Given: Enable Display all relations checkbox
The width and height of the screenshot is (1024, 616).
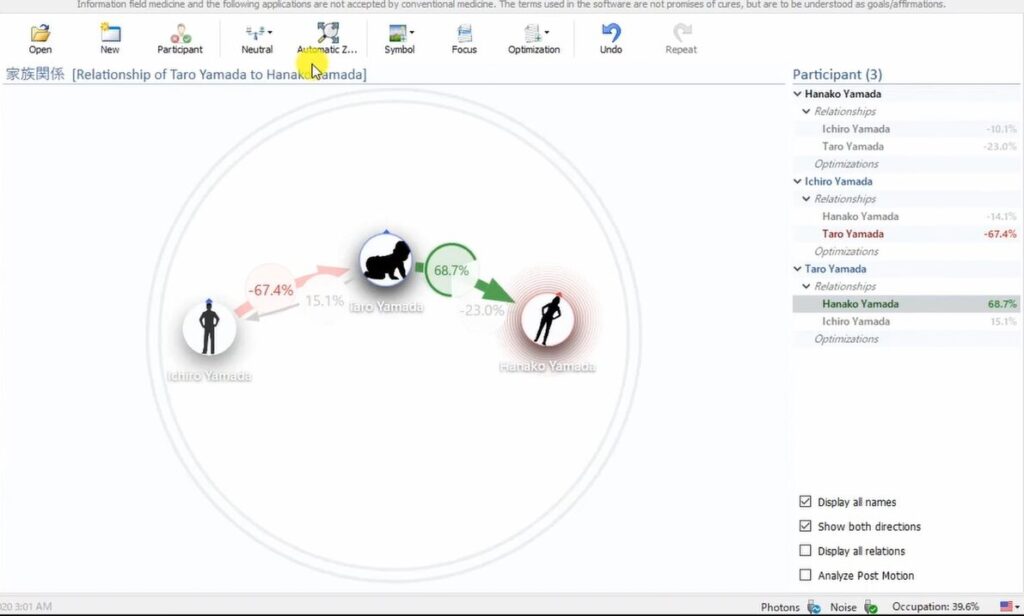Looking at the screenshot, I should coord(806,551).
